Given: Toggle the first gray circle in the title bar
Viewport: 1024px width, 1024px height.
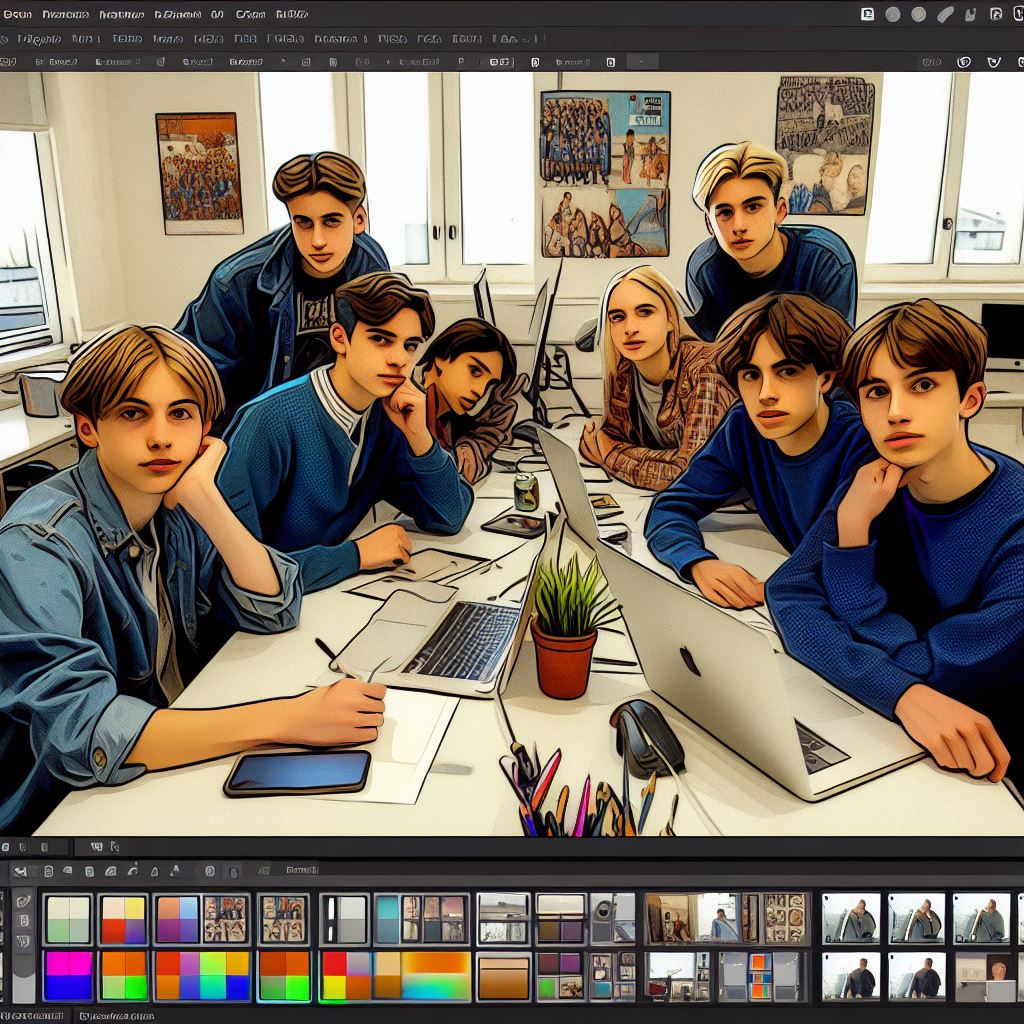Looking at the screenshot, I should (893, 14).
